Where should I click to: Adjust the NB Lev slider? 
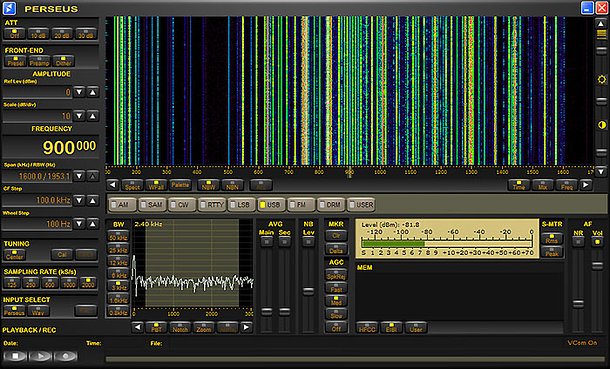[308, 291]
